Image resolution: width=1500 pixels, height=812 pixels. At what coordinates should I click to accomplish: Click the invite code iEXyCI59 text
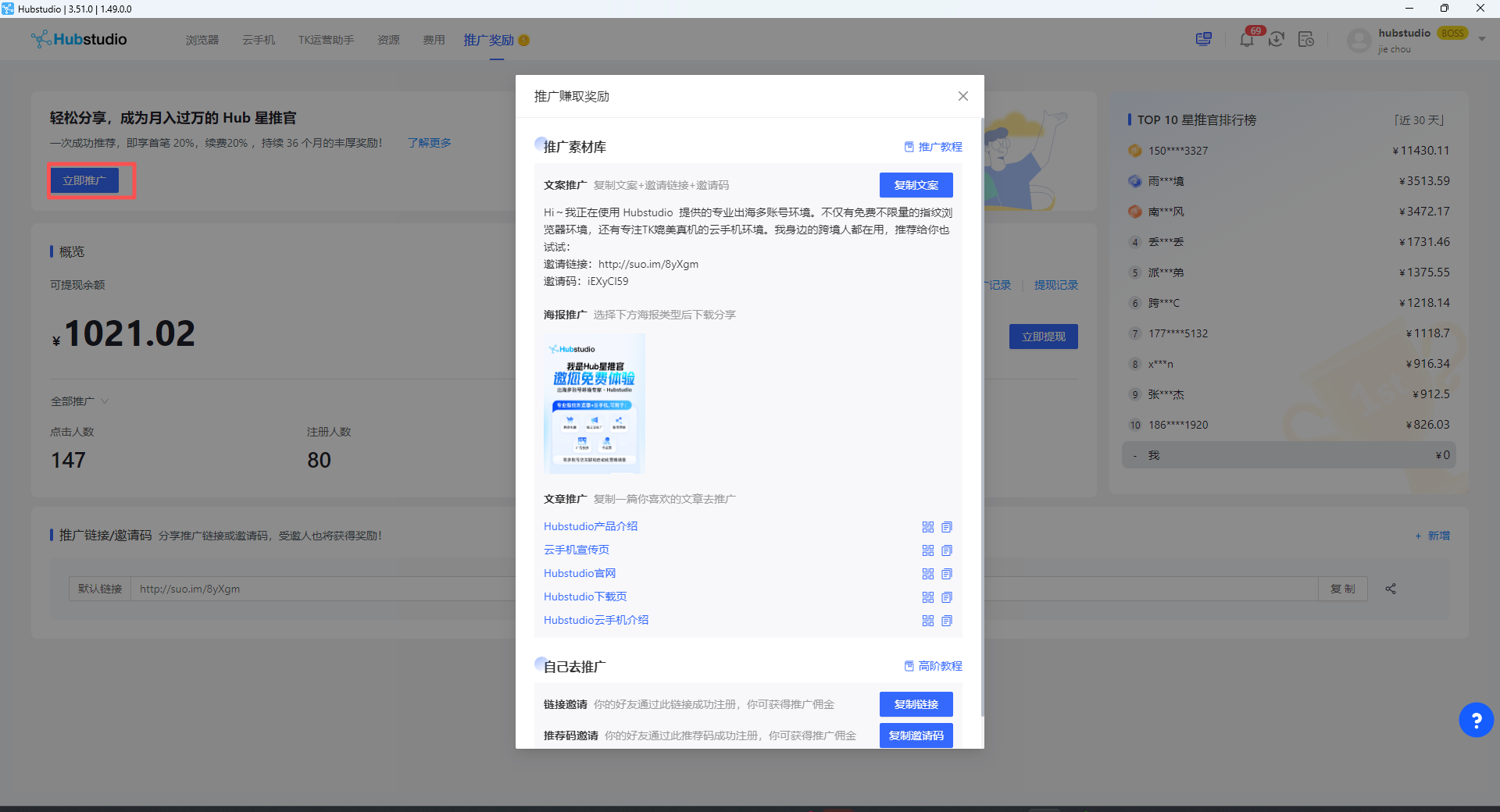[608, 281]
